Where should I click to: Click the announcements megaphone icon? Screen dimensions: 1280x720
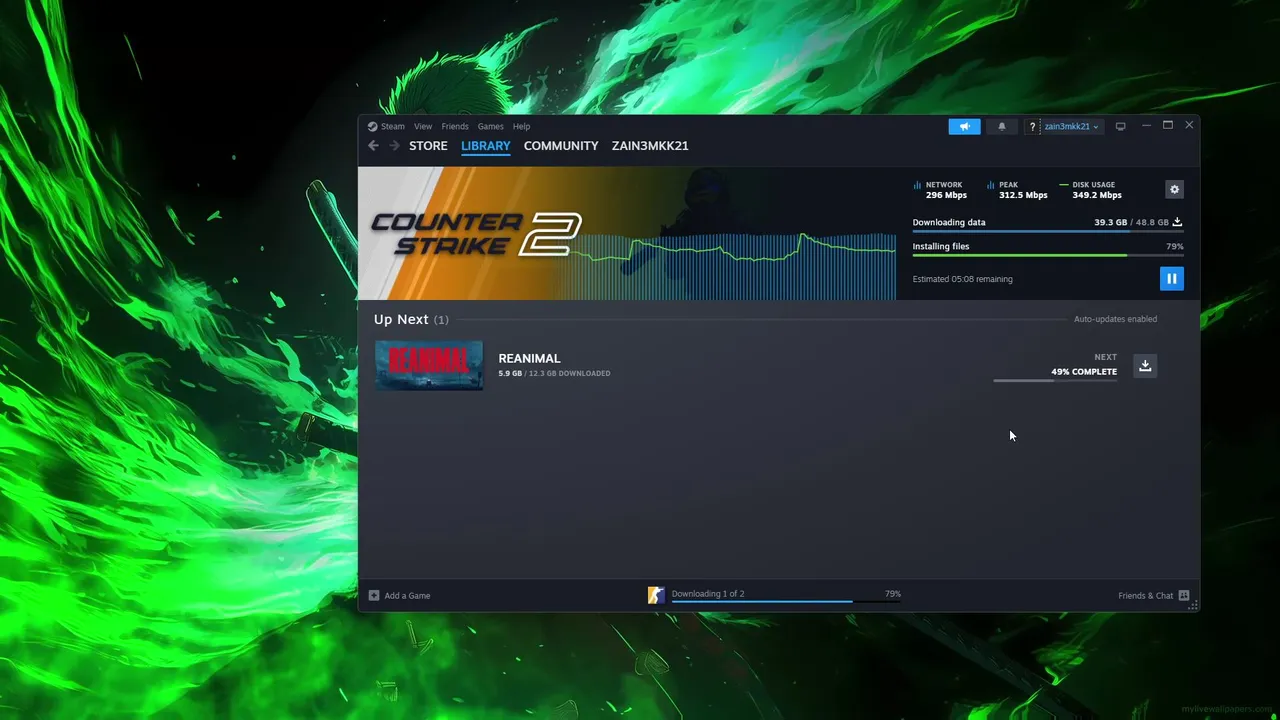964,127
